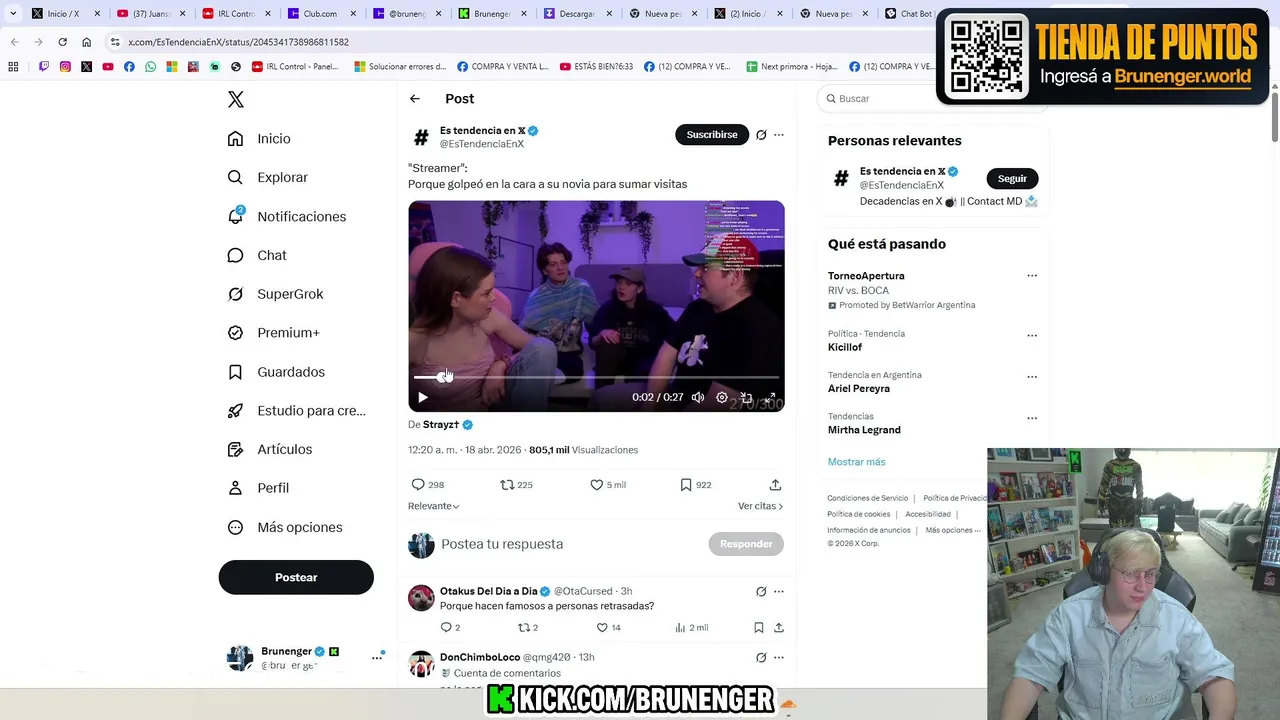Expand Más opciones menu

285,527
